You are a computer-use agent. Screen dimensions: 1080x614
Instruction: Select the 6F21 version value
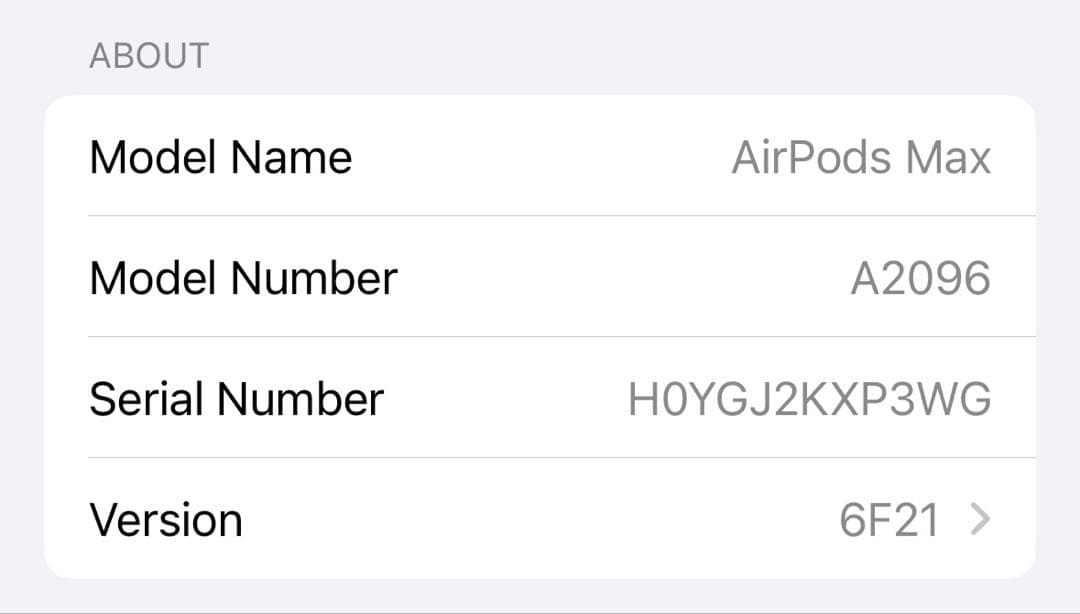[889, 520]
